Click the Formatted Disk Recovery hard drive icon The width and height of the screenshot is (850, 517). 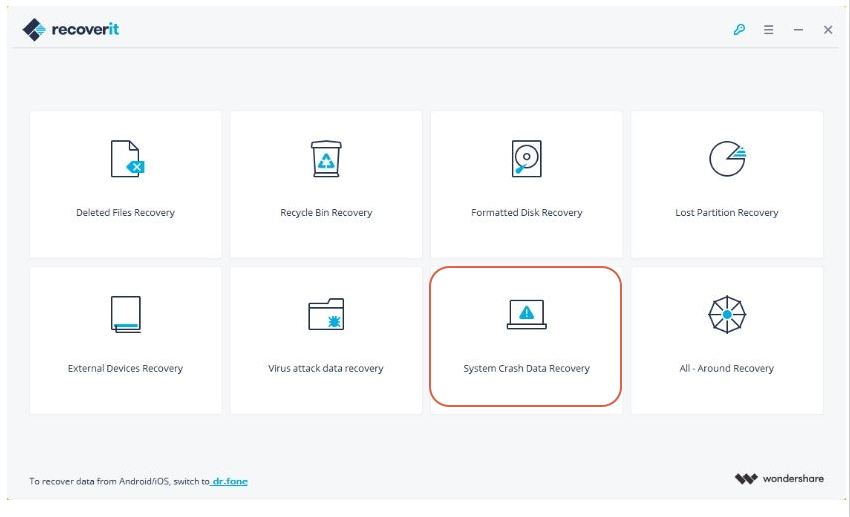[526, 159]
